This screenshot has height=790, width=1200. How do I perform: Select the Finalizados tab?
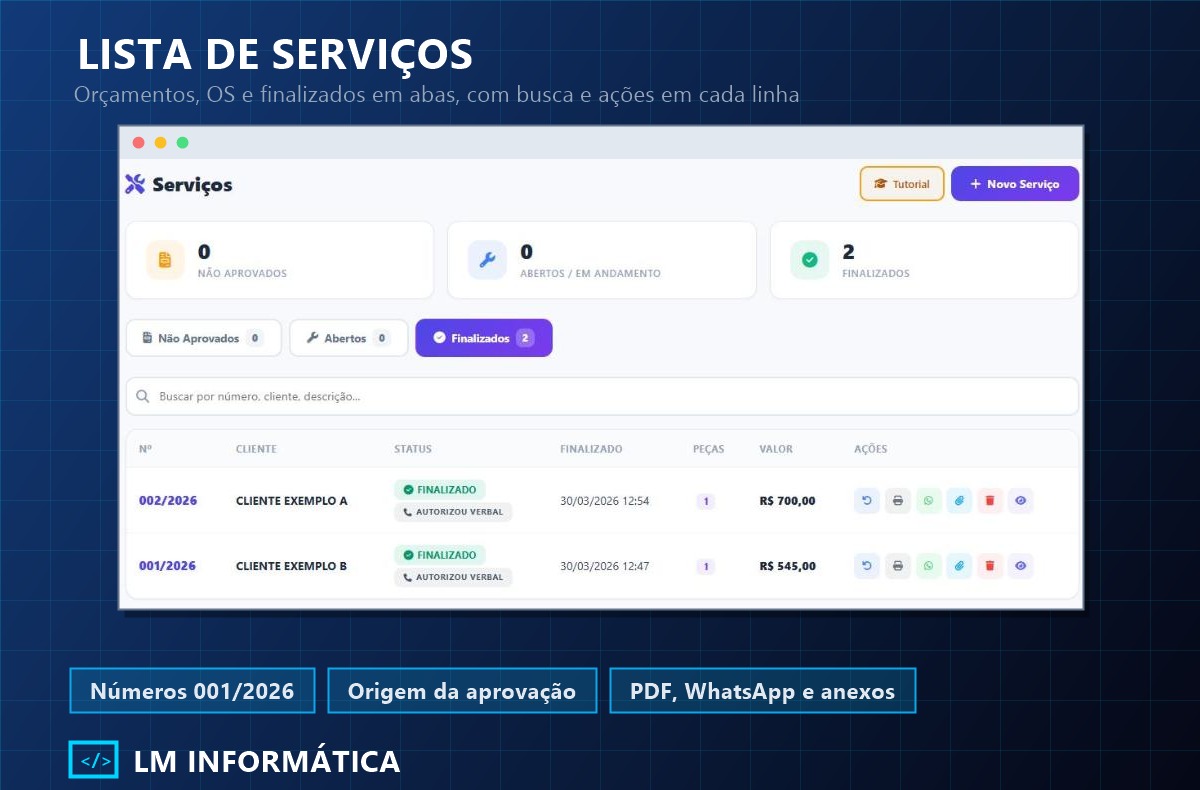click(x=484, y=338)
